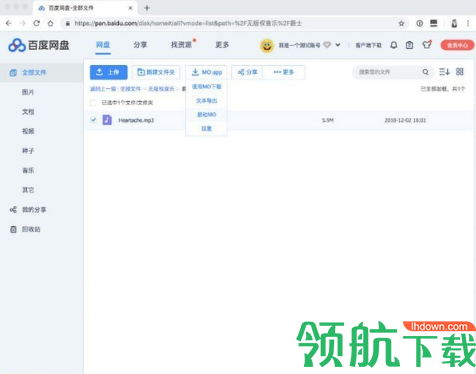Open the red 会员中心 button
This screenshot has height=374, width=476.
[457, 45]
